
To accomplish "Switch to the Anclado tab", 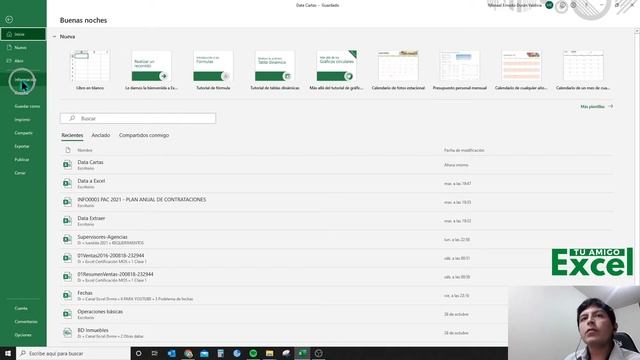I will [101, 135].
